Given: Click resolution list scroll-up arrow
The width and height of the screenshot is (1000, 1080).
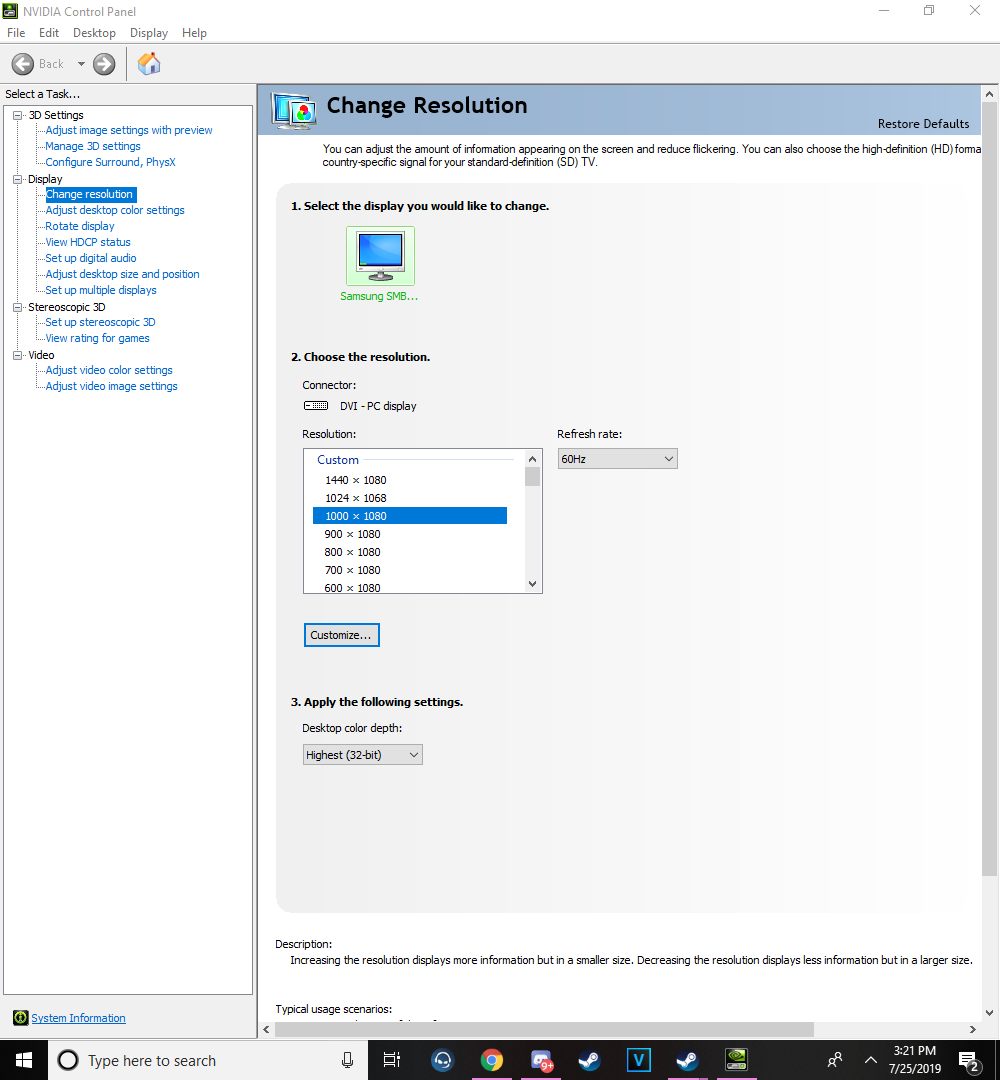Looking at the screenshot, I should point(532,459).
